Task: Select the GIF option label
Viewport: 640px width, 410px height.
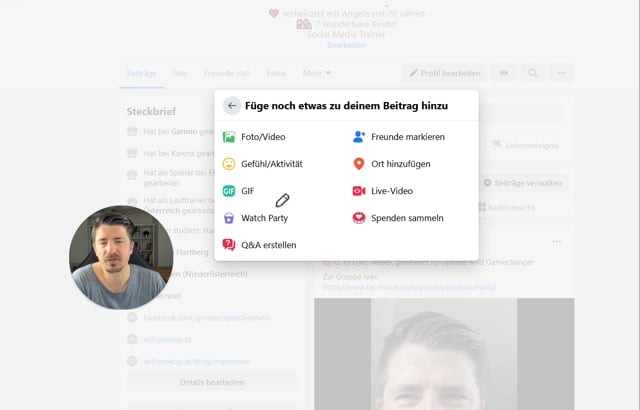Action: pos(248,191)
